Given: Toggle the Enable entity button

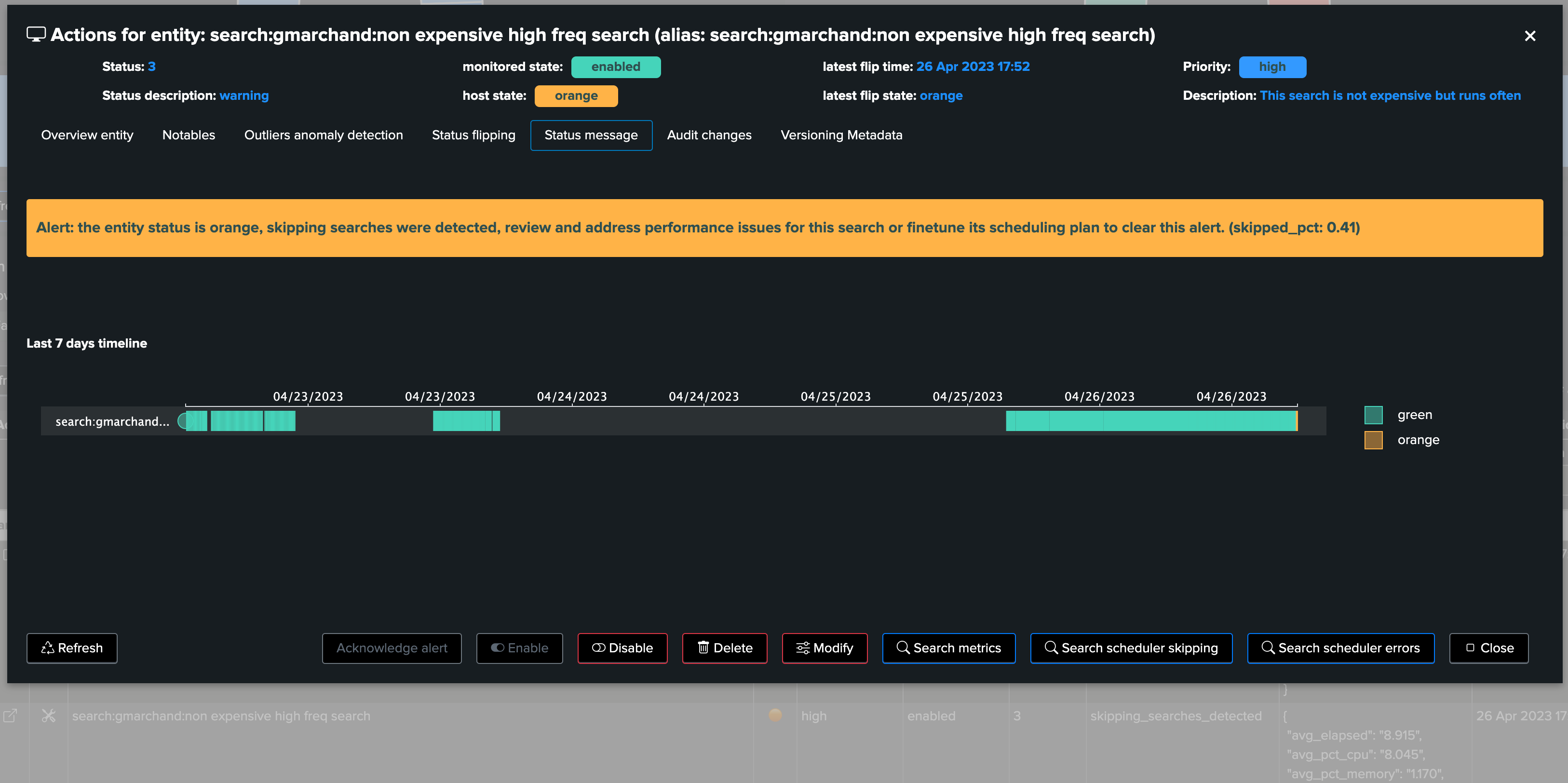Looking at the screenshot, I should pyautogui.click(x=519, y=648).
